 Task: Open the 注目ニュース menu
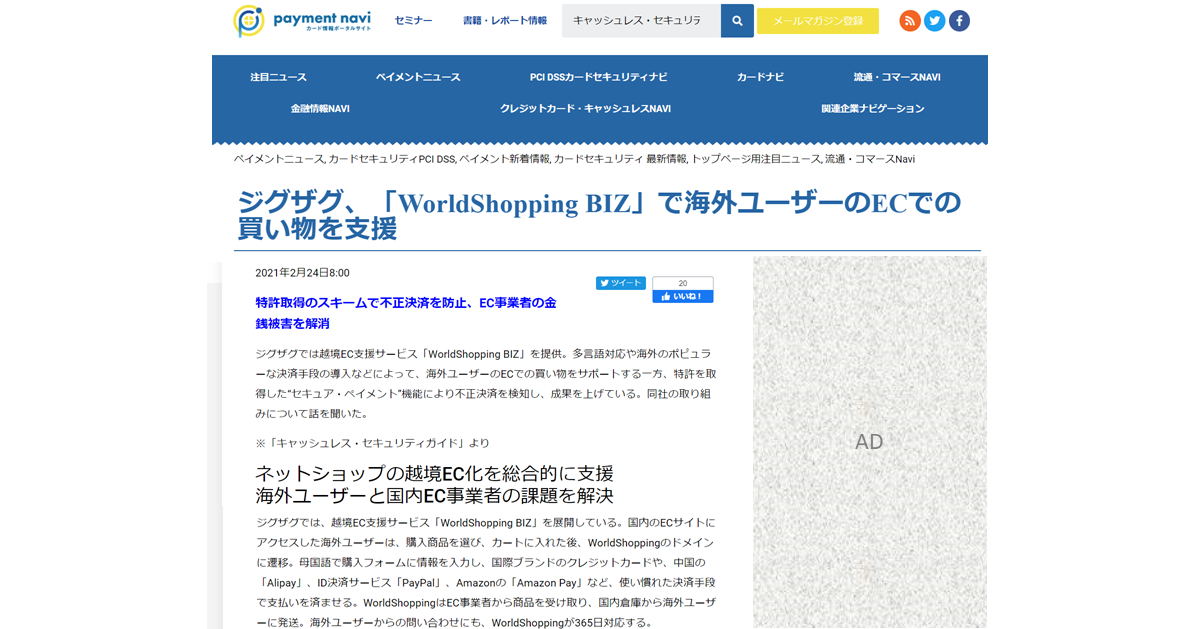(x=279, y=77)
